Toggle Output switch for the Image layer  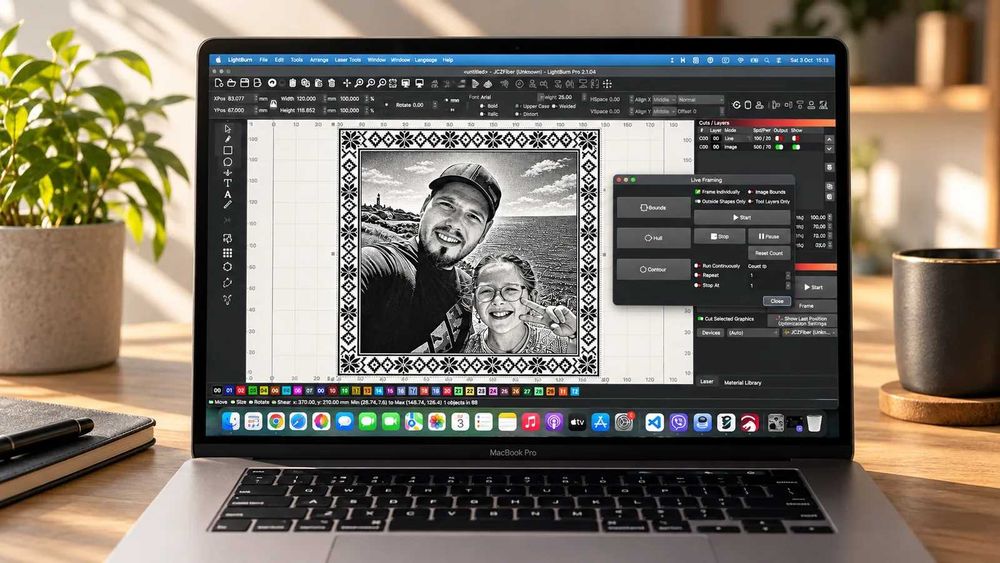tap(779, 147)
